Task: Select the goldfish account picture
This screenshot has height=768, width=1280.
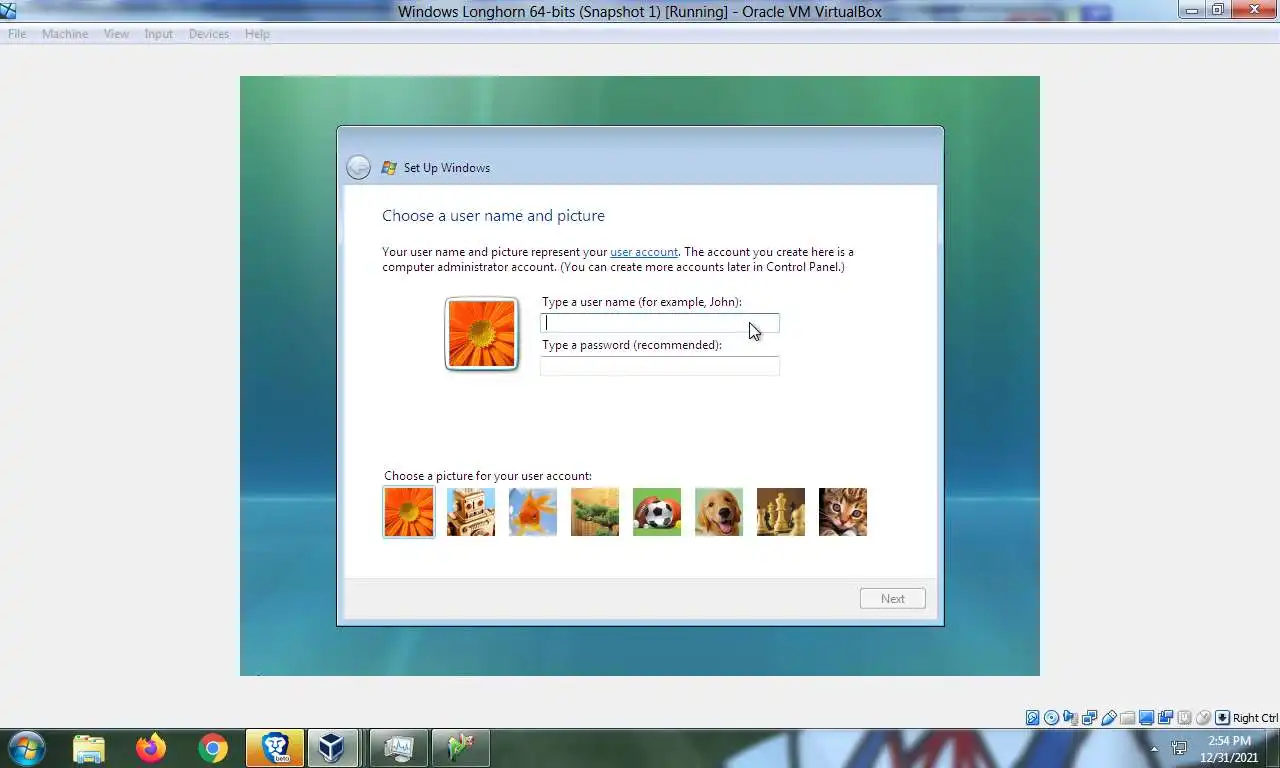Action: pos(533,512)
